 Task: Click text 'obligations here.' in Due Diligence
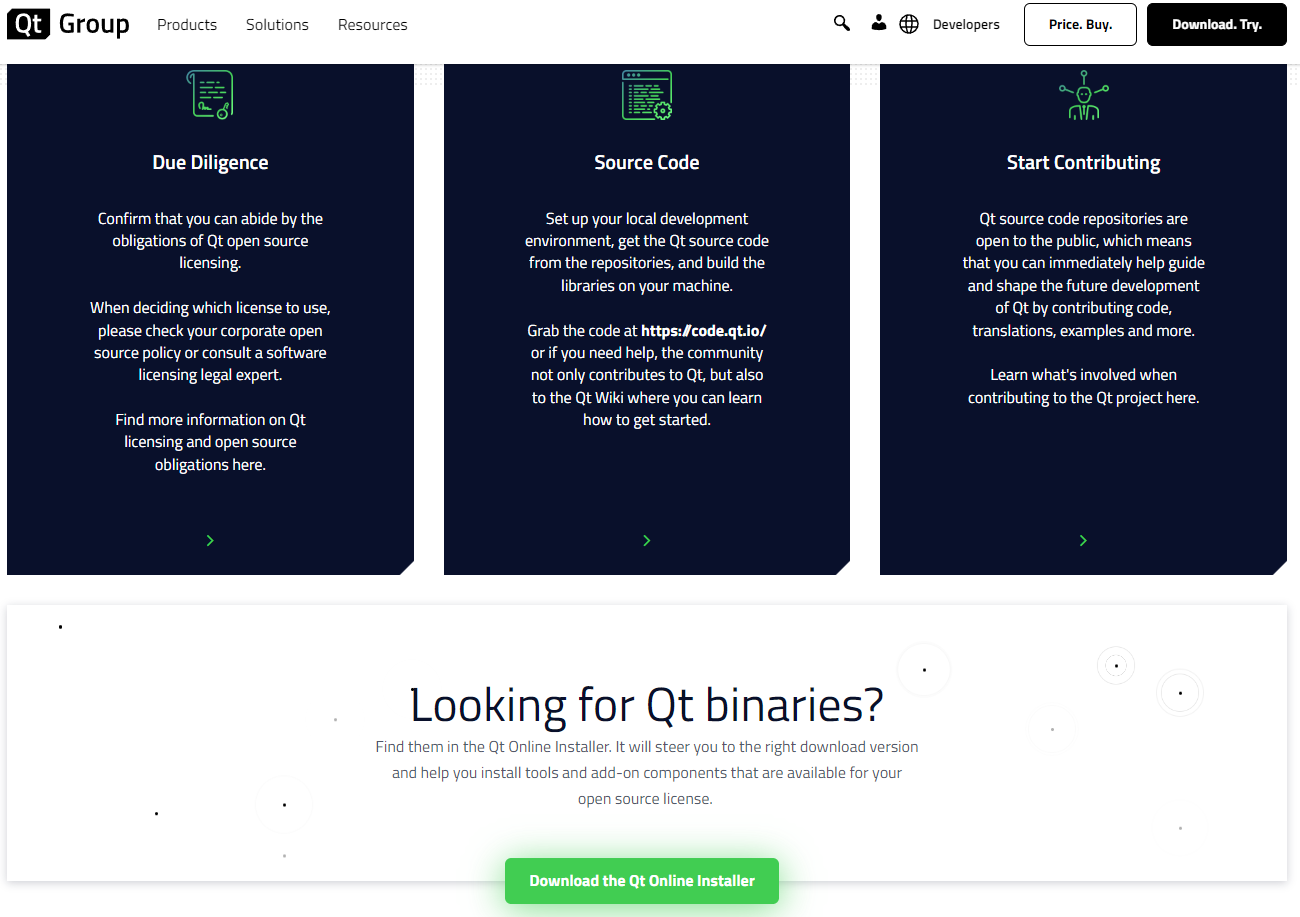click(210, 465)
